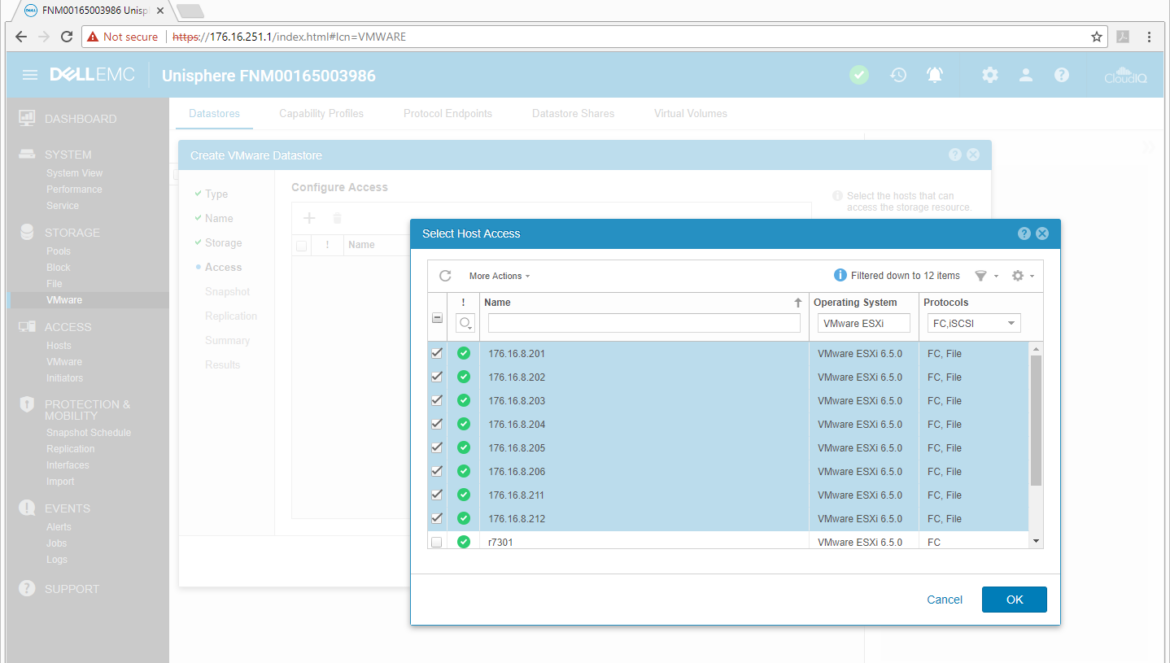Go back in the browser
The width and height of the screenshot is (1170, 663).
pyautogui.click(x=21, y=37)
